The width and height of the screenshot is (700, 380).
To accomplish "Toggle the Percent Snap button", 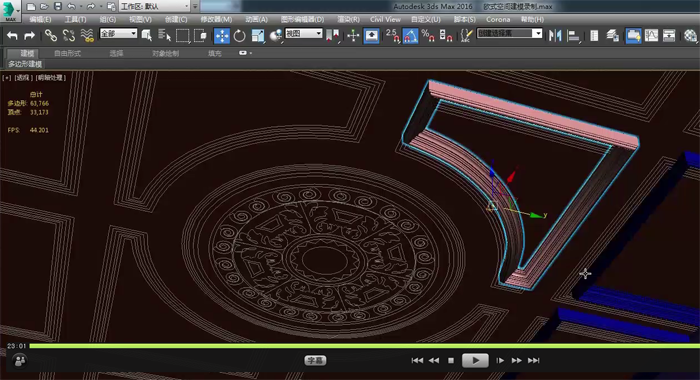I will tap(428, 35).
